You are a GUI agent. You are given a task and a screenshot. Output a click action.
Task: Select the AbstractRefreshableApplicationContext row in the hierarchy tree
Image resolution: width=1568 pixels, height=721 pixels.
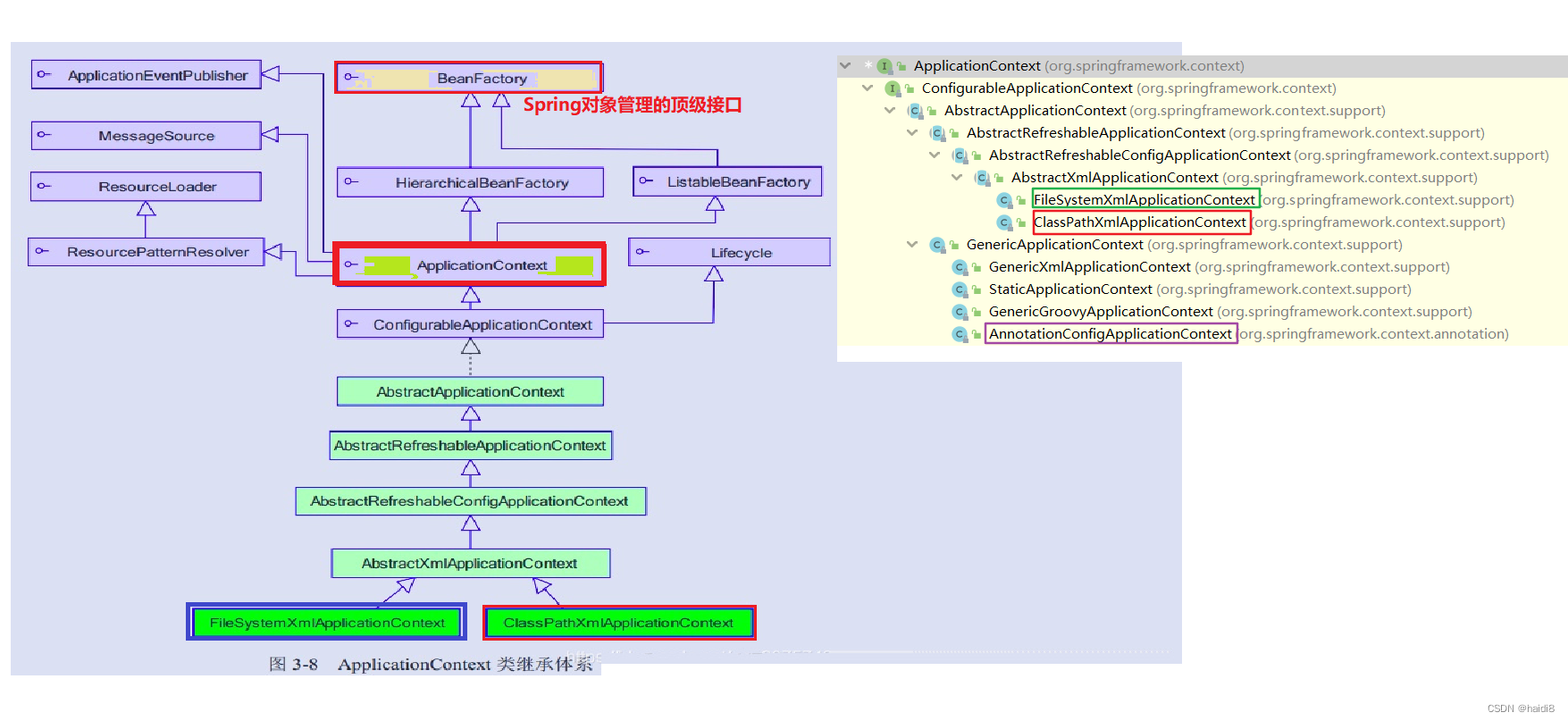coord(1203,133)
